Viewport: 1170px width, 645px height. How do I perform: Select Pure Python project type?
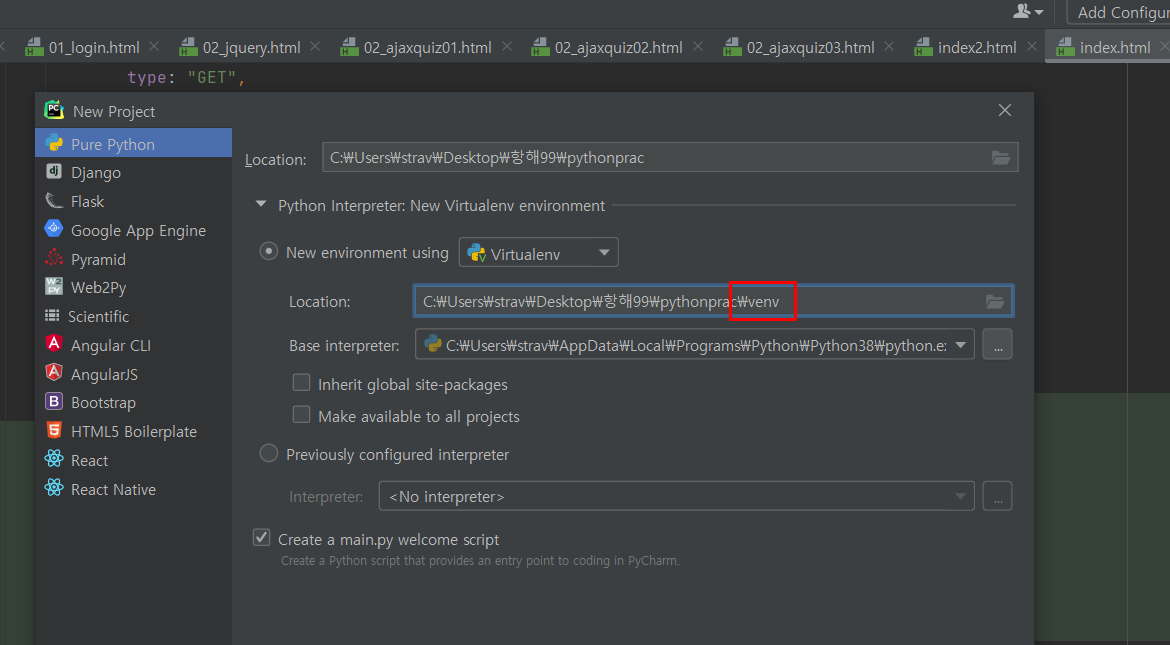[x=134, y=144]
